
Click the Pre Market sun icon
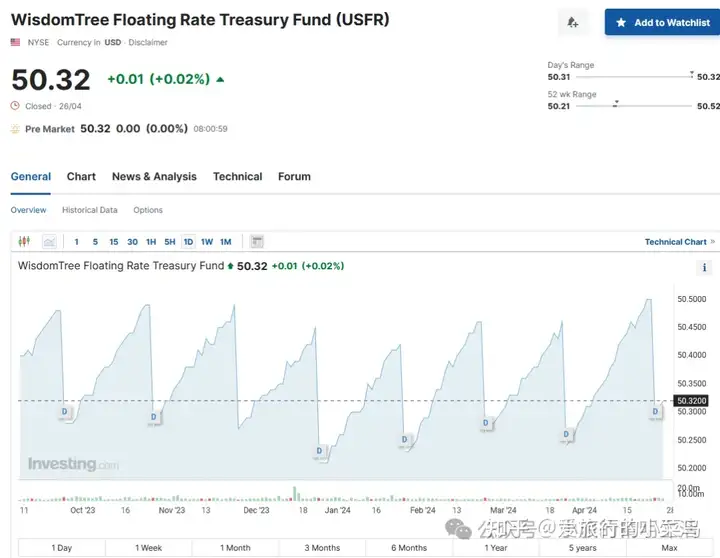click(15, 129)
